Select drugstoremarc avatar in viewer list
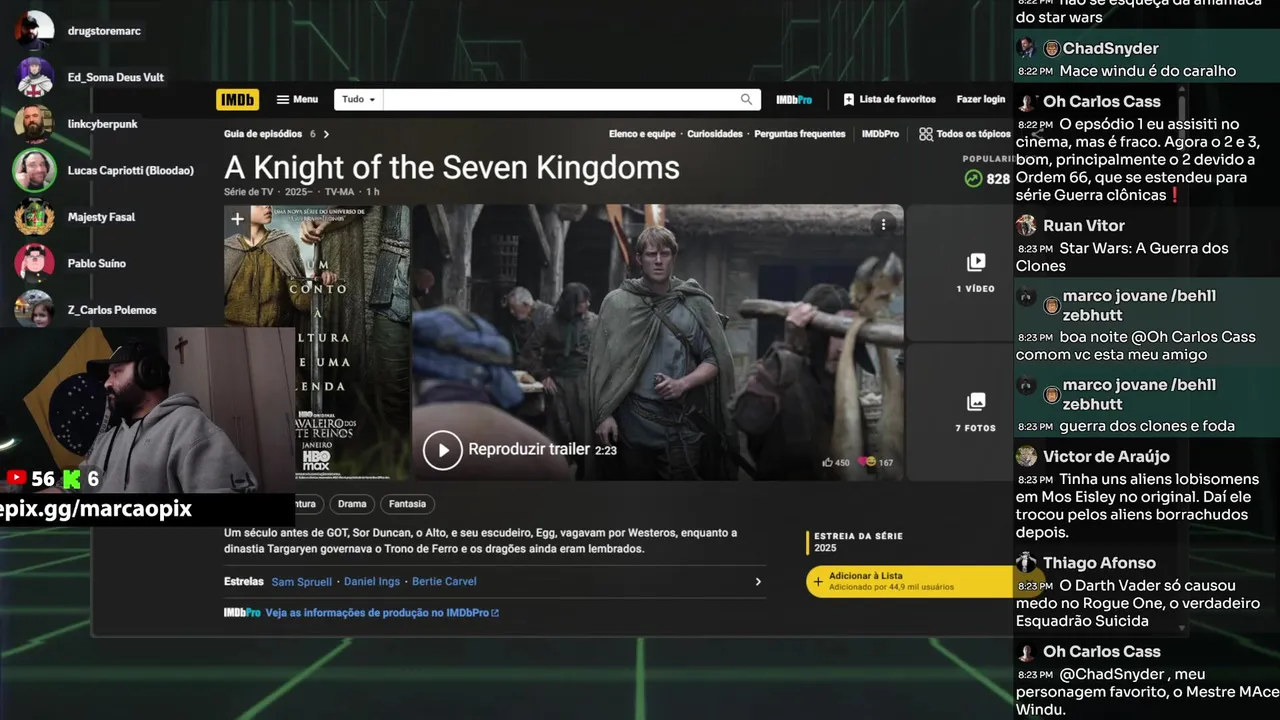The height and width of the screenshot is (720, 1280). [34, 30]
